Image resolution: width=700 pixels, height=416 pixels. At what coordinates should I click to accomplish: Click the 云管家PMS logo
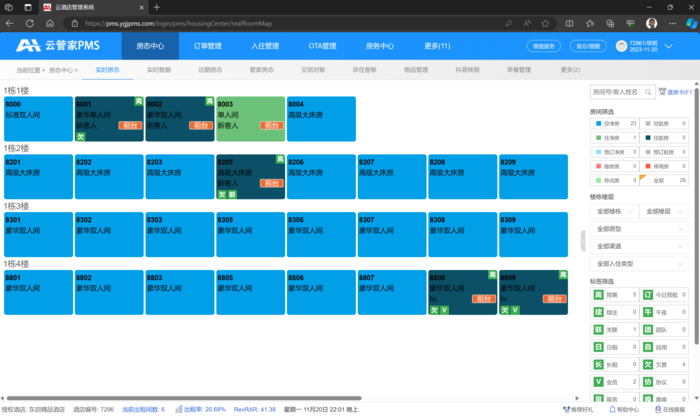click(58, 46)
